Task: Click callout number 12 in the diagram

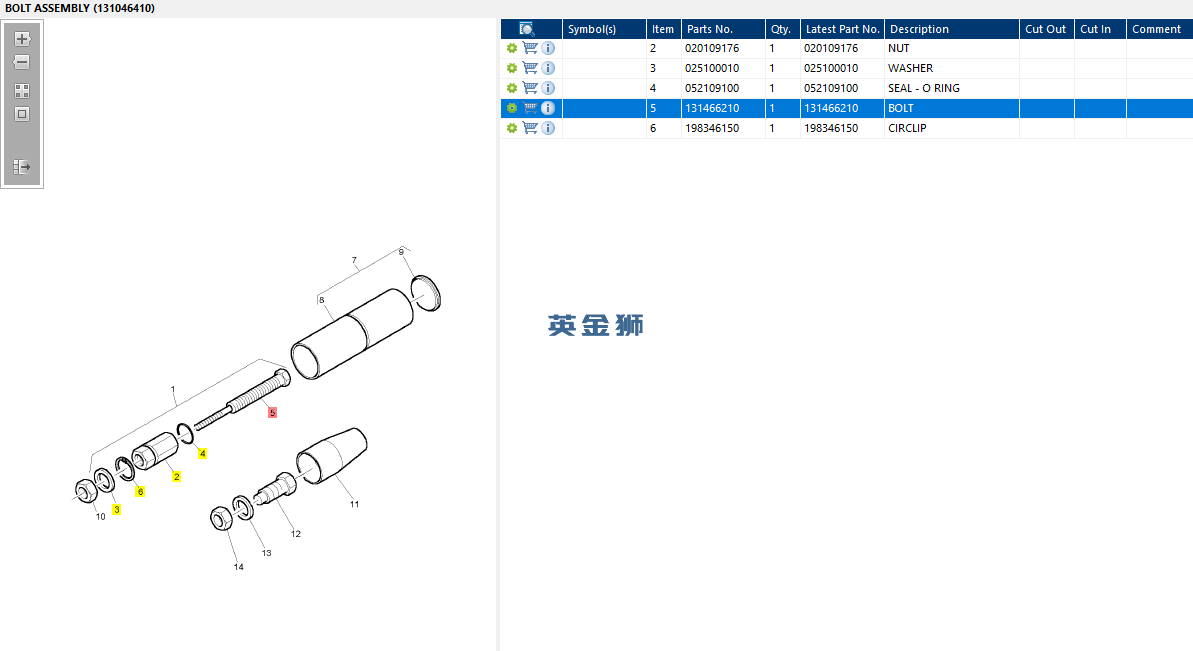Action: 296,534
